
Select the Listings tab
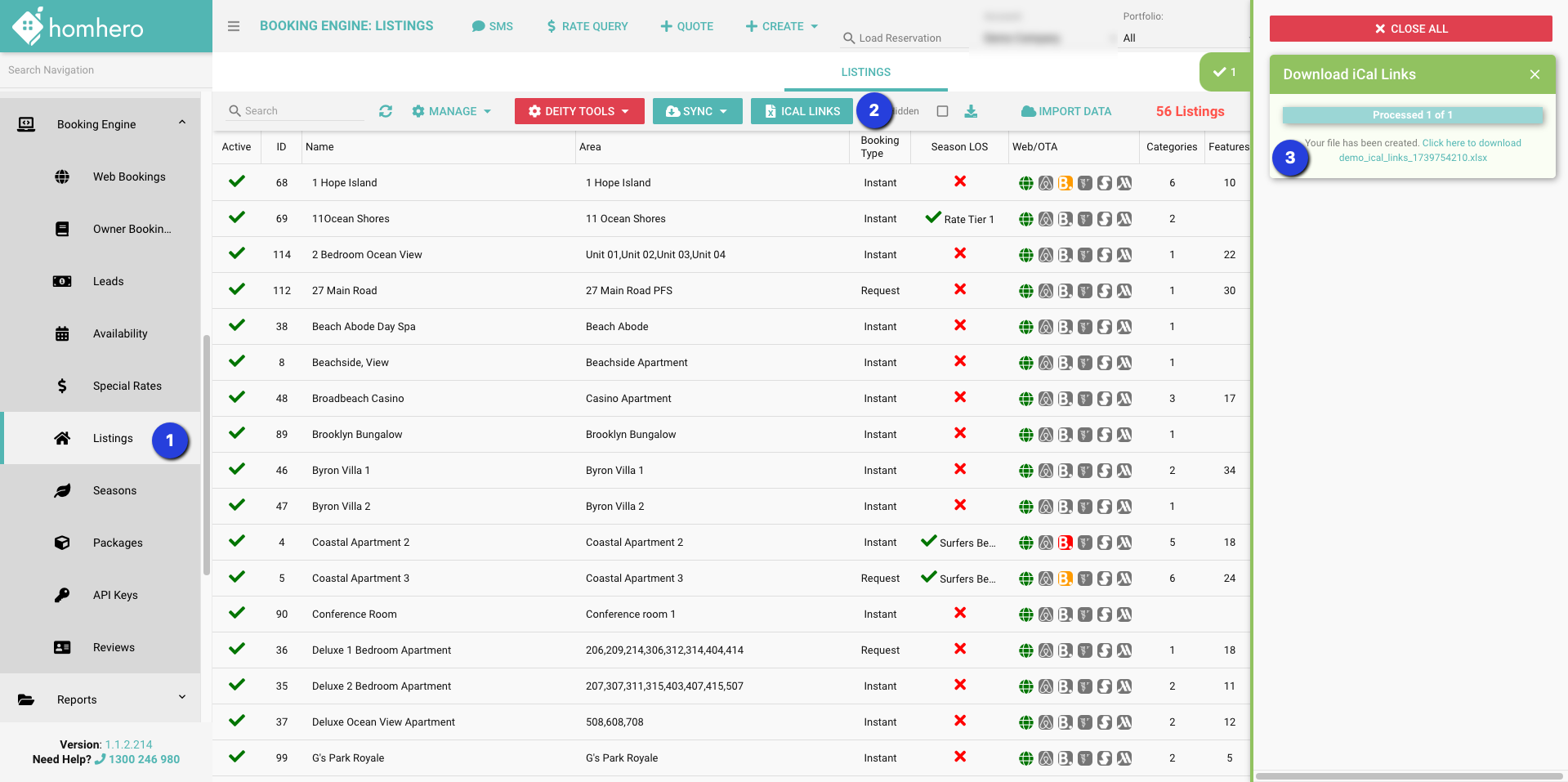point(865,72)
